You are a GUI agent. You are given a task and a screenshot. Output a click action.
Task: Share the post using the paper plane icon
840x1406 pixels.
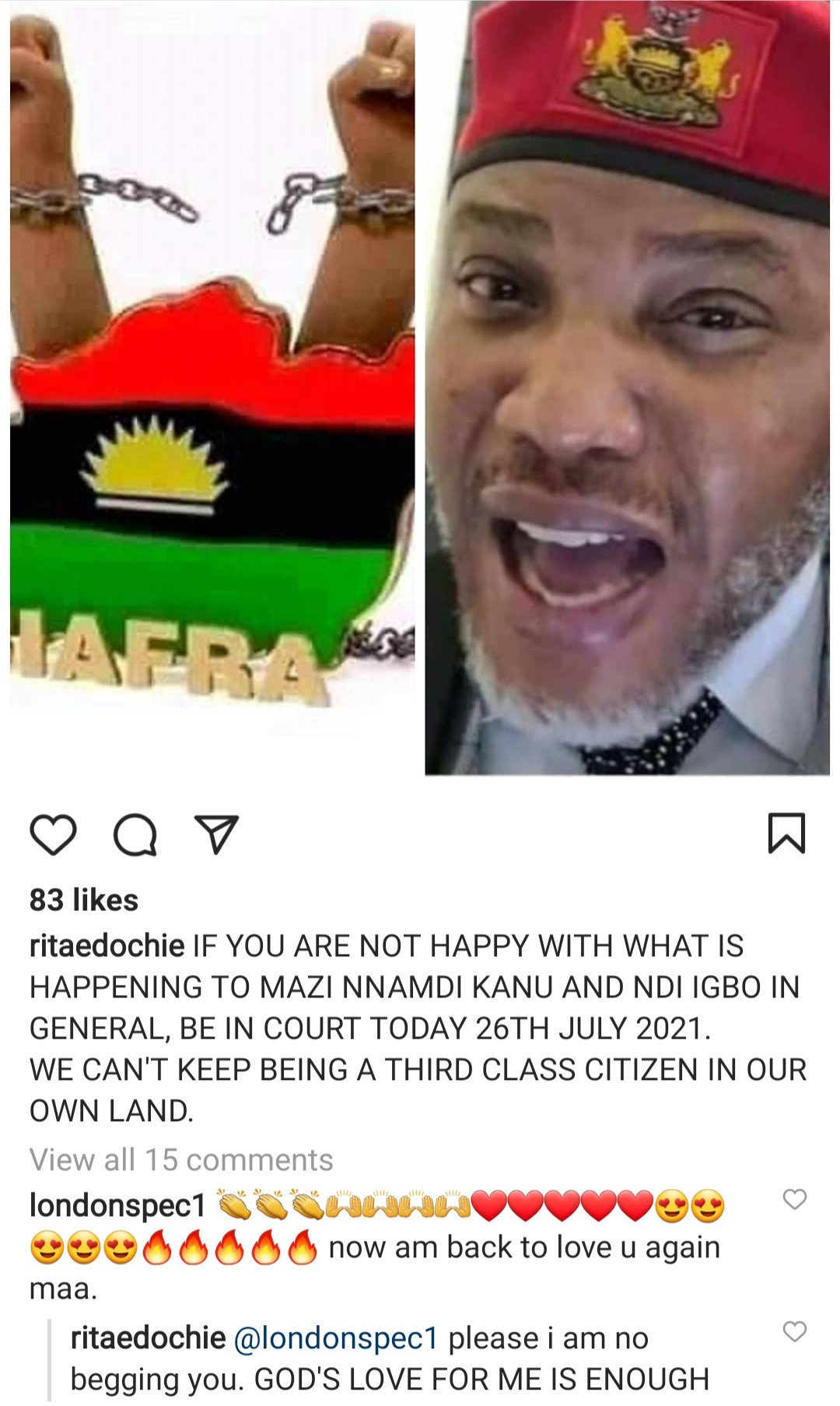(x=215, y=836)
